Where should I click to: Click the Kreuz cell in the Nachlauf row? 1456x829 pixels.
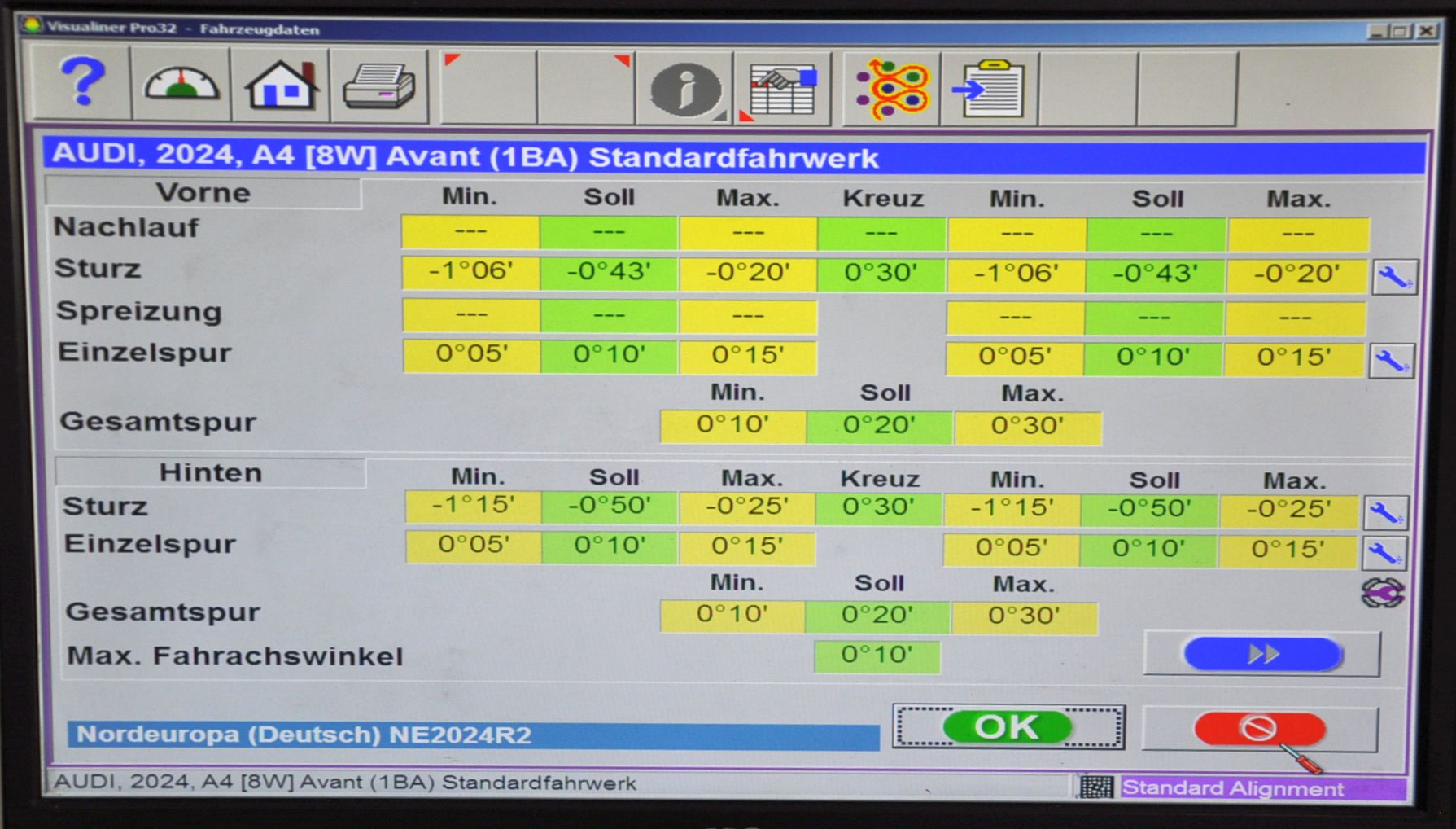pos(881,233)
